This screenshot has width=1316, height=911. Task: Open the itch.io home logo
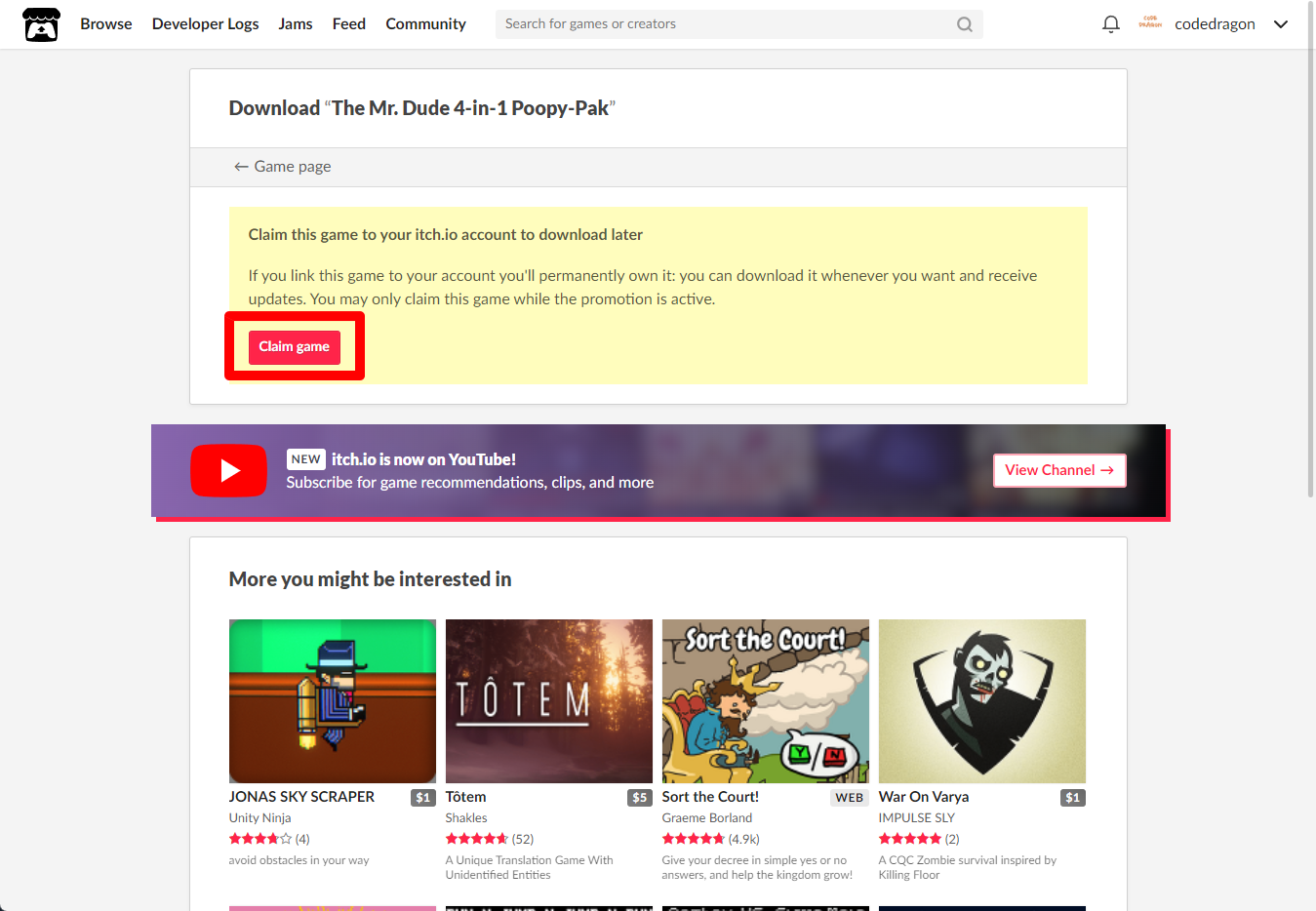[42, 24]
